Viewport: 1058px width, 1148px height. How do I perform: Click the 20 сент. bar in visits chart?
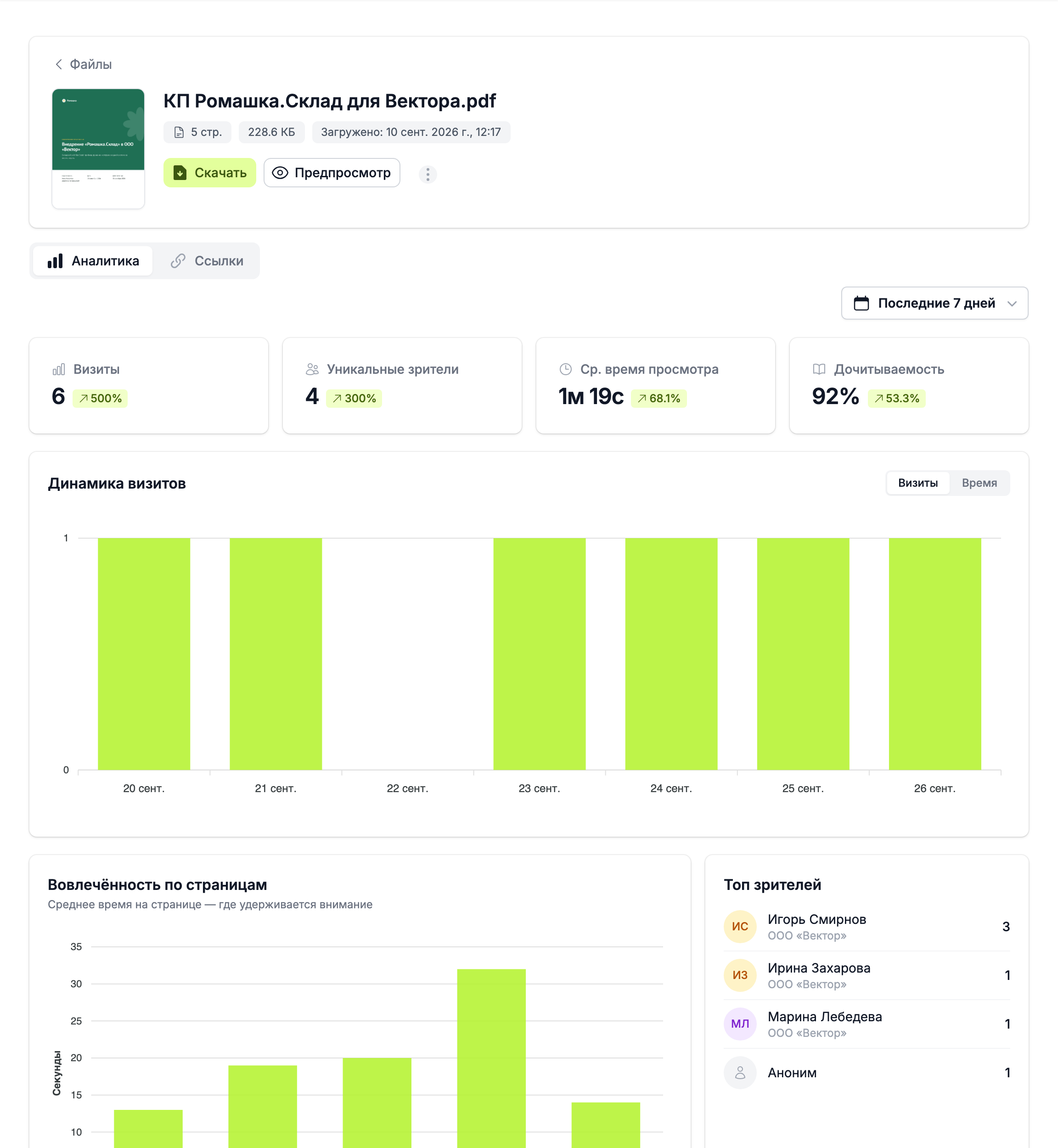point(144,654)
